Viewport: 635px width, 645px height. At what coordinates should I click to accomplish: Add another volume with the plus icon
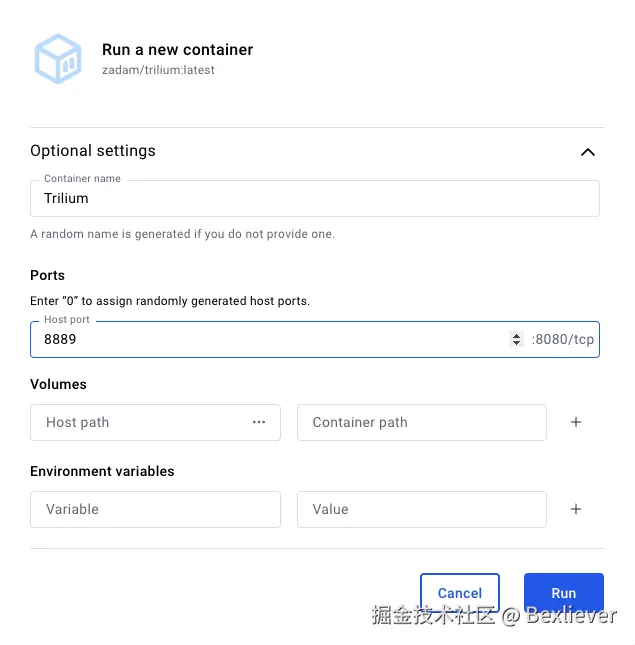tap(576, 423)
